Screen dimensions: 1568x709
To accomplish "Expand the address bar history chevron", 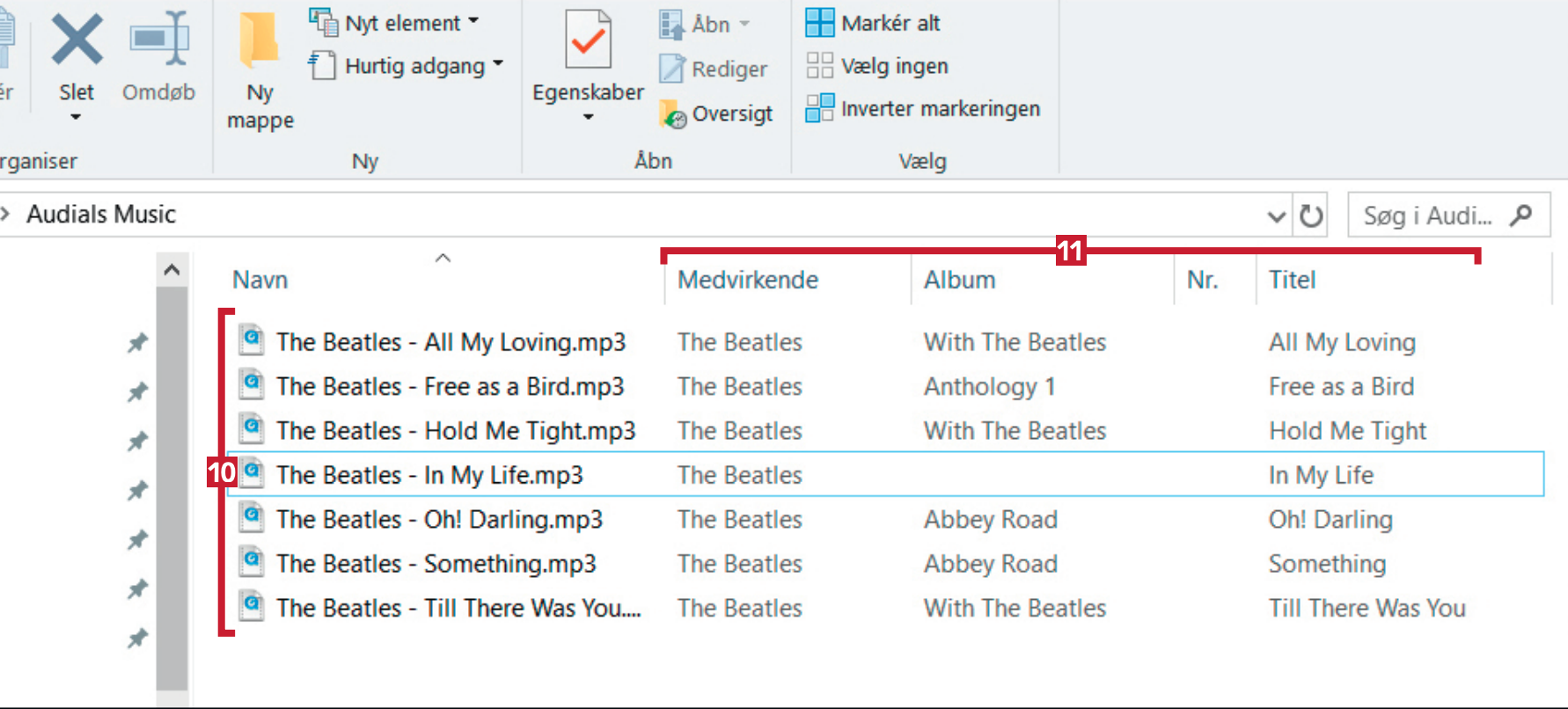I will pos(1276,216).
